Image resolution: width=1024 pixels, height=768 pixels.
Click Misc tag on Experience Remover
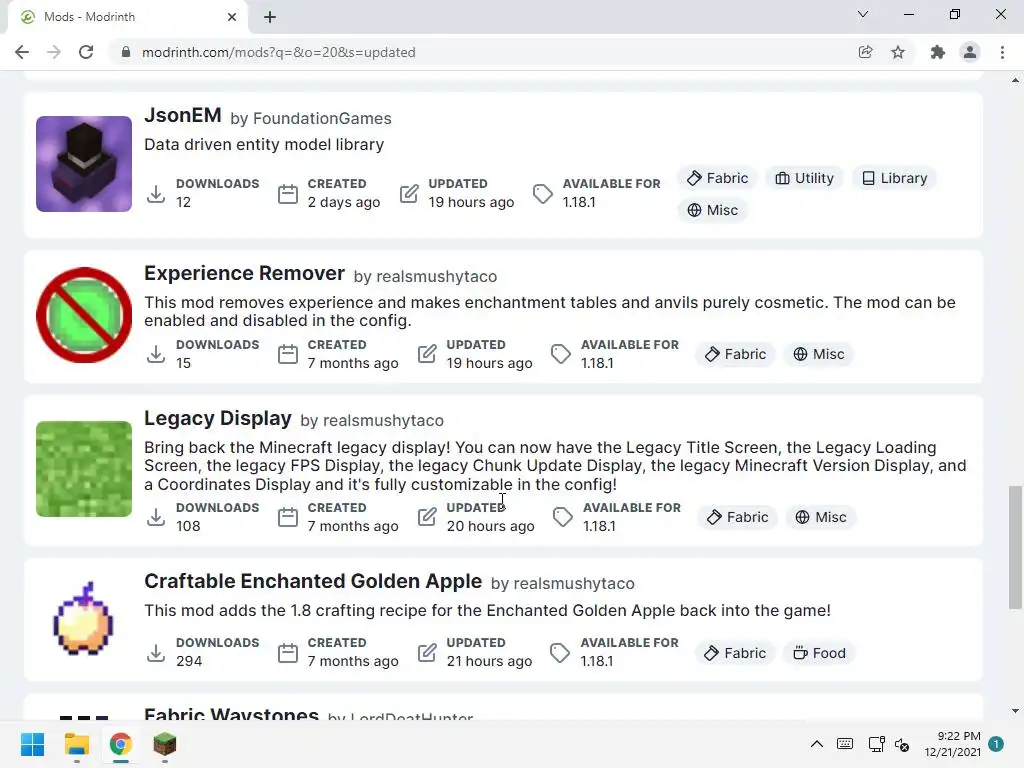tap(818, 354)
